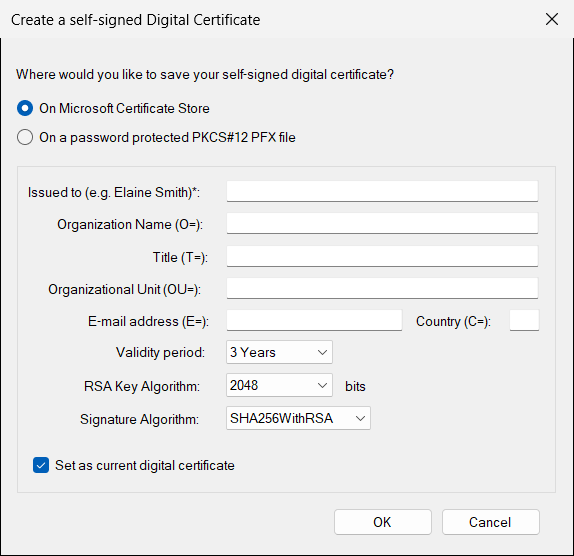Click the Cancel button
Viewport: 574px width, 556px height.
(x=491, y=522)
